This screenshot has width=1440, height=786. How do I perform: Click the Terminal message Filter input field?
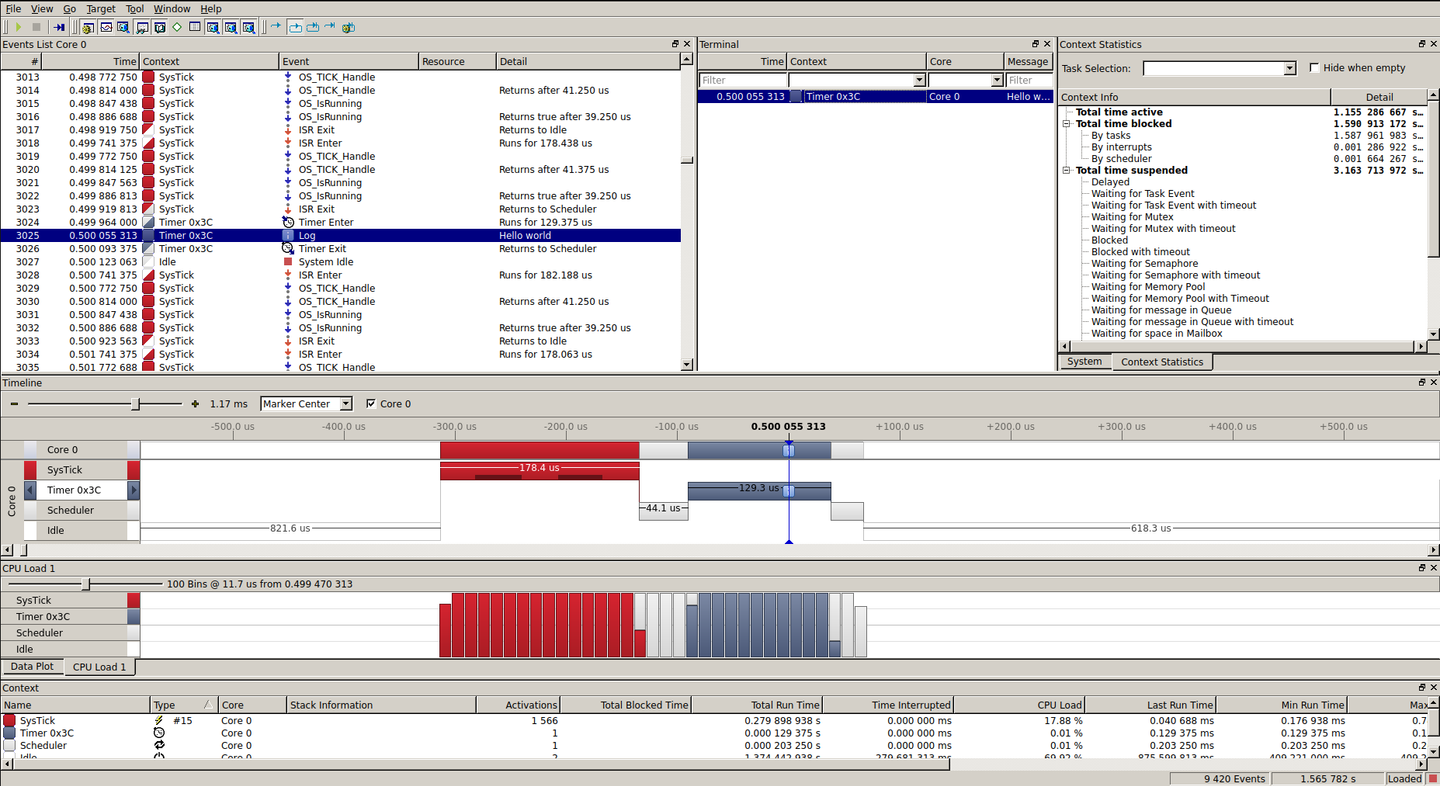tap(1029, 80)
